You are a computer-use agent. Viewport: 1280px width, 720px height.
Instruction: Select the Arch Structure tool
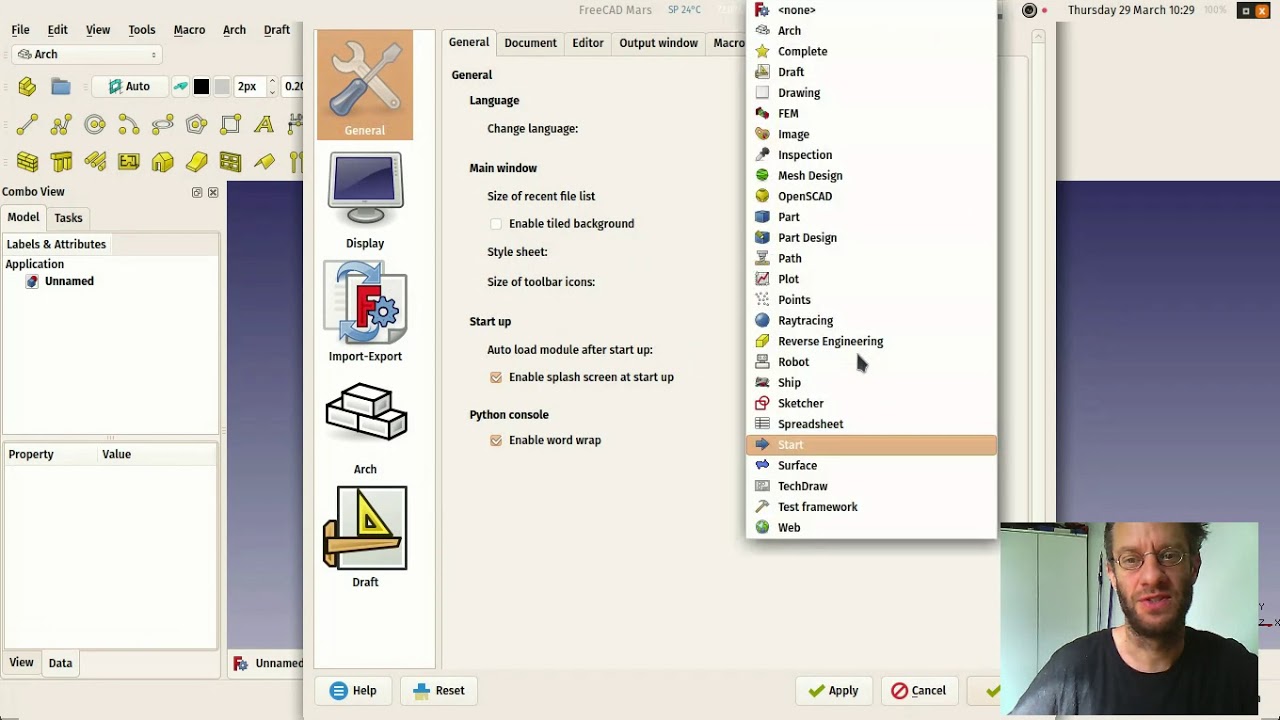click(61, 162)
